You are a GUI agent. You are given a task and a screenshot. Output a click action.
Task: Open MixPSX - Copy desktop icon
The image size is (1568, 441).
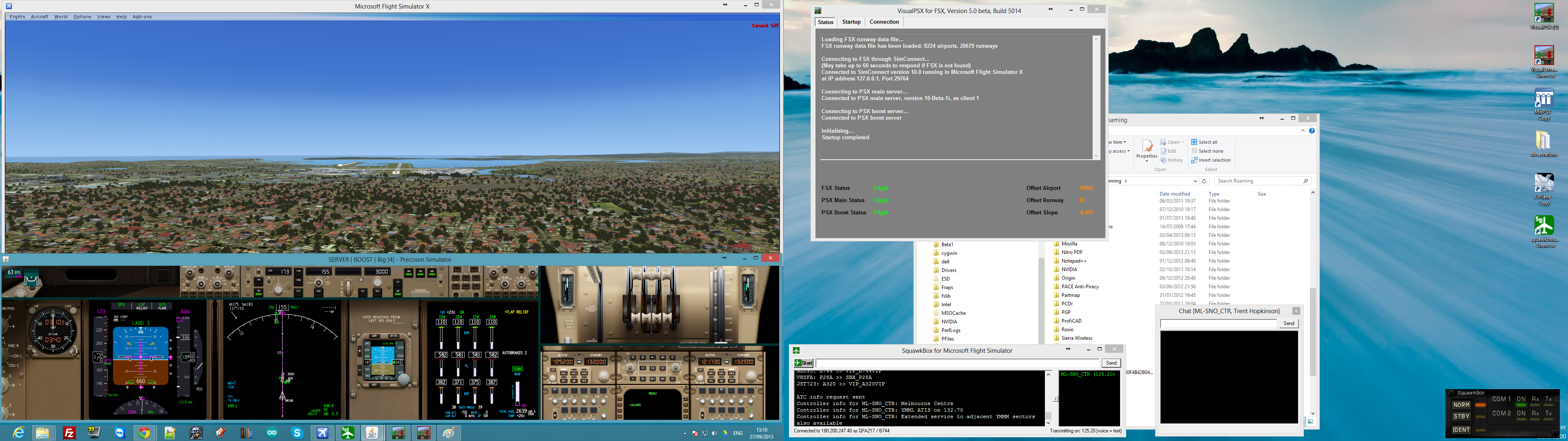pos(1543,105)
